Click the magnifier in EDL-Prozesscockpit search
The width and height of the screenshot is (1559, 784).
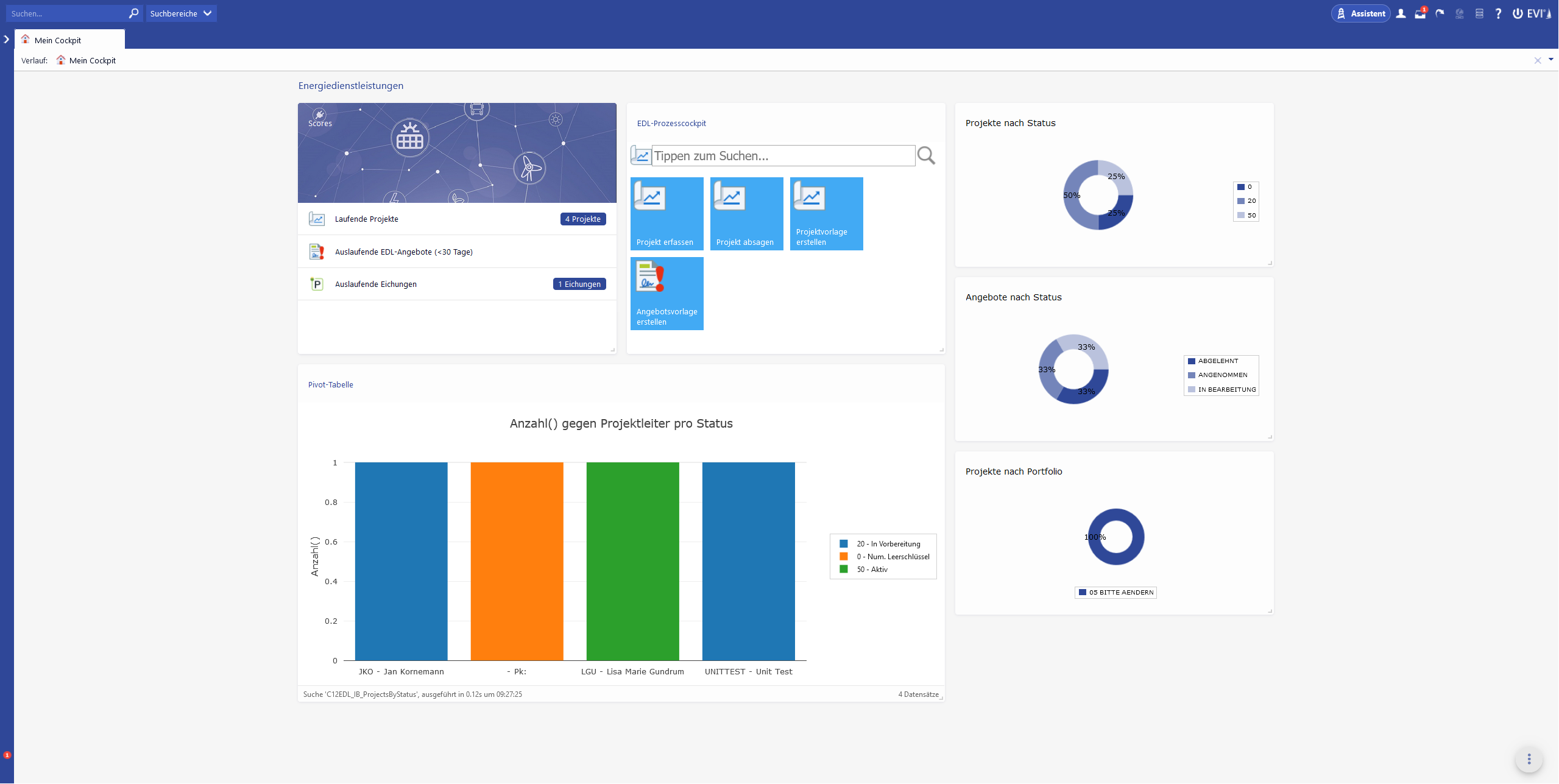tap(926, 156)
